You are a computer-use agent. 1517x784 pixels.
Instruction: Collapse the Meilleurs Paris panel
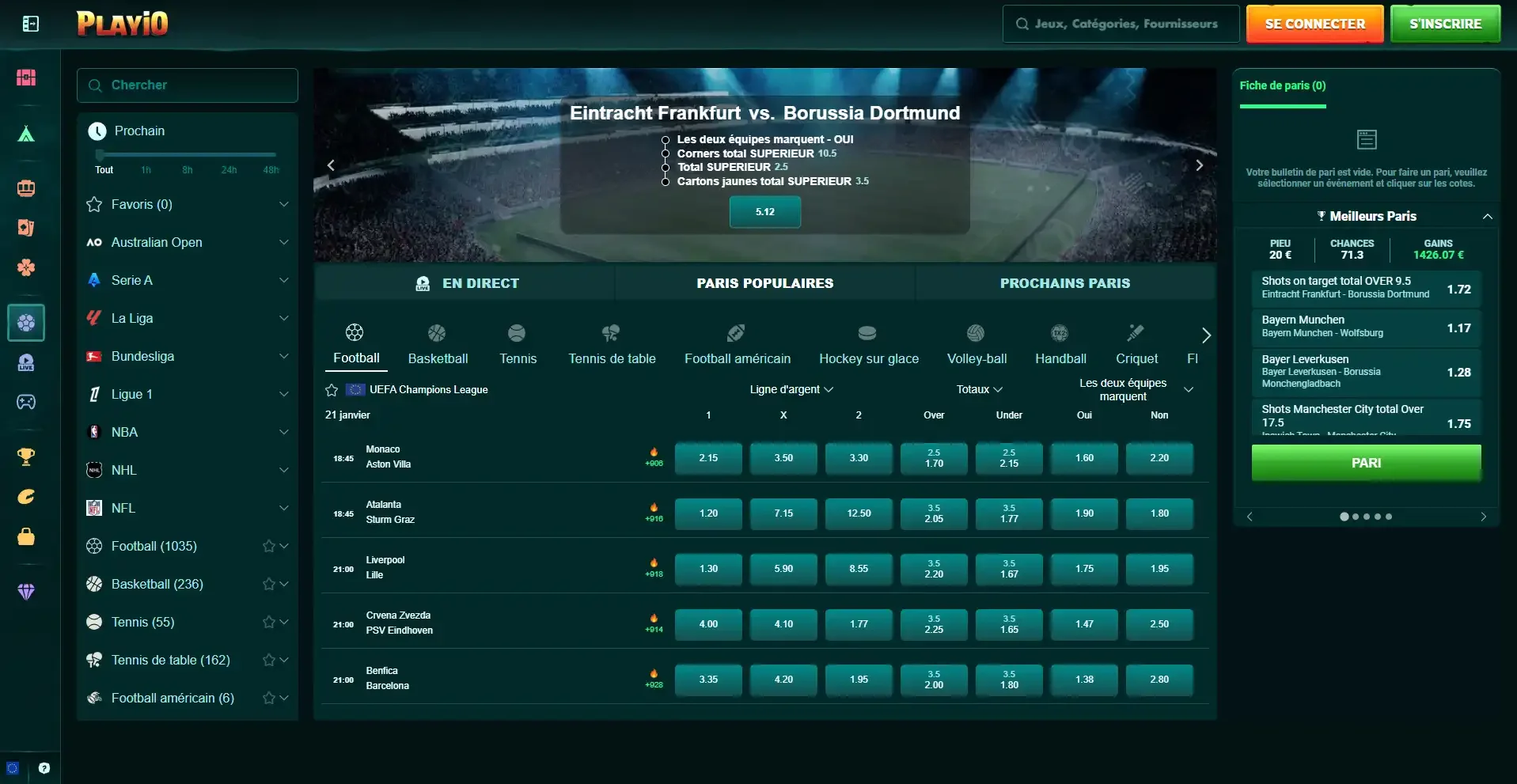1487,216
